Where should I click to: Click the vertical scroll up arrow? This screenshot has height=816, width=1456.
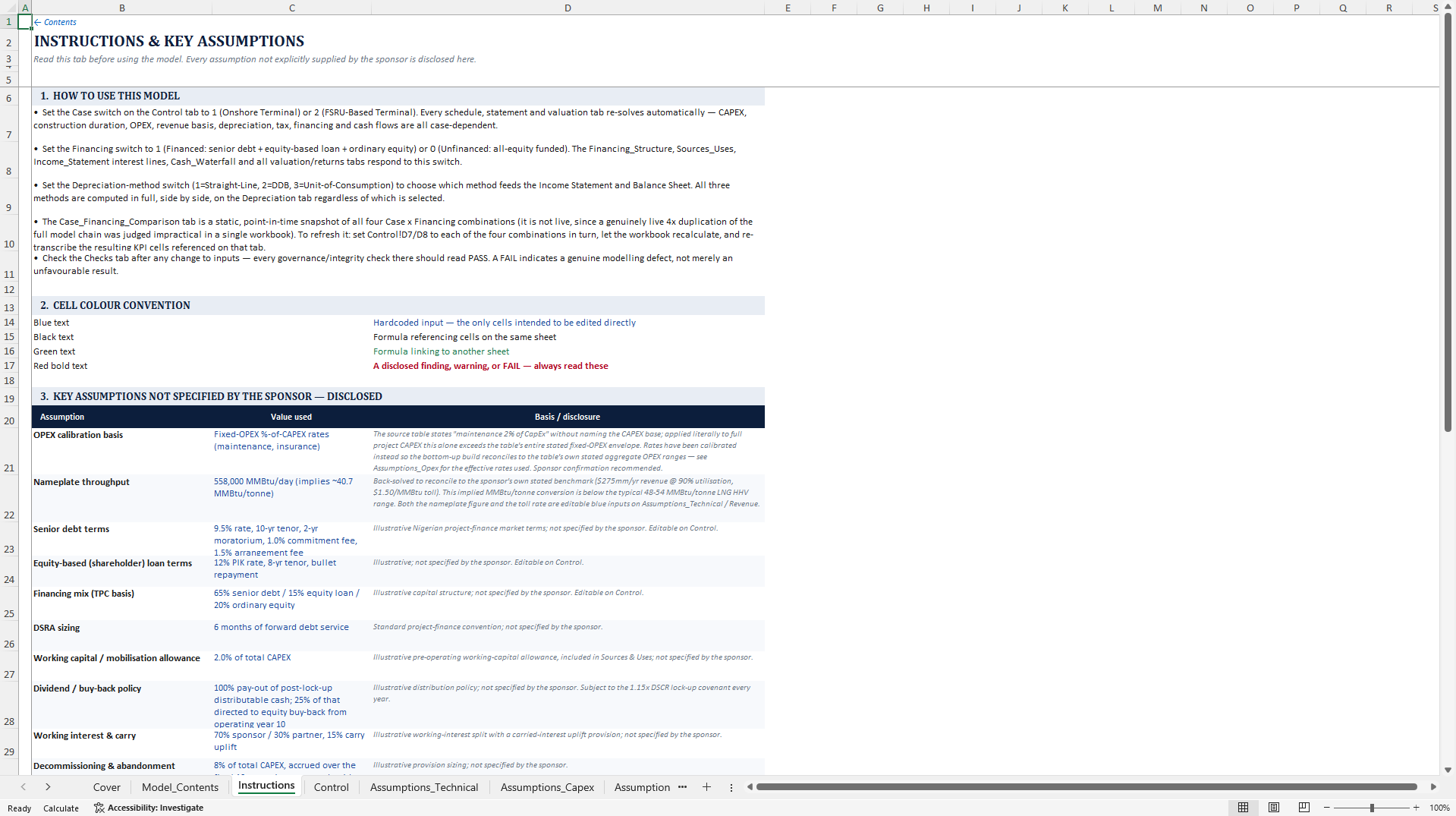[1448, 6]
